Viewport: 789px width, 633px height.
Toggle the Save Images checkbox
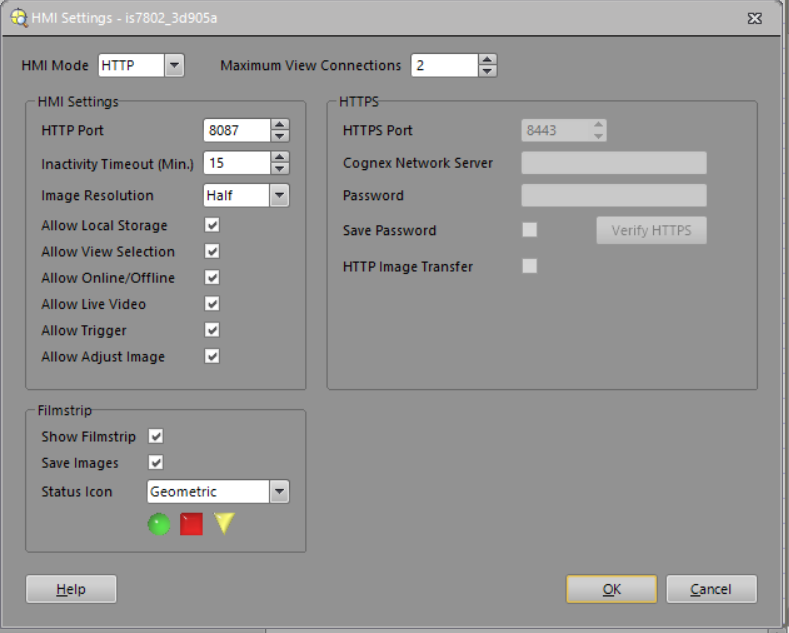point(156,462)
